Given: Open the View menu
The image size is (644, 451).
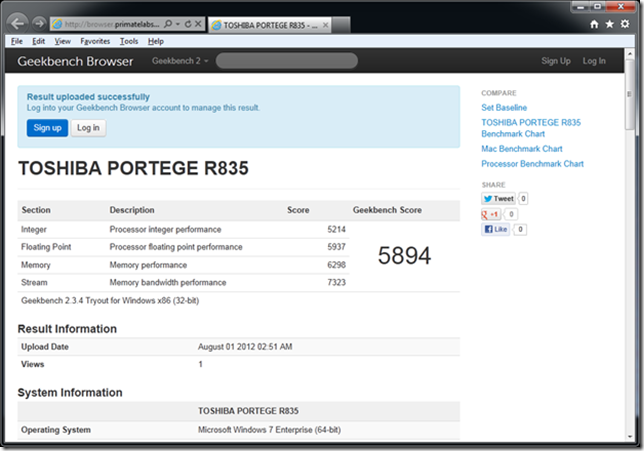Looking at the screenshot, I should 62,41.
